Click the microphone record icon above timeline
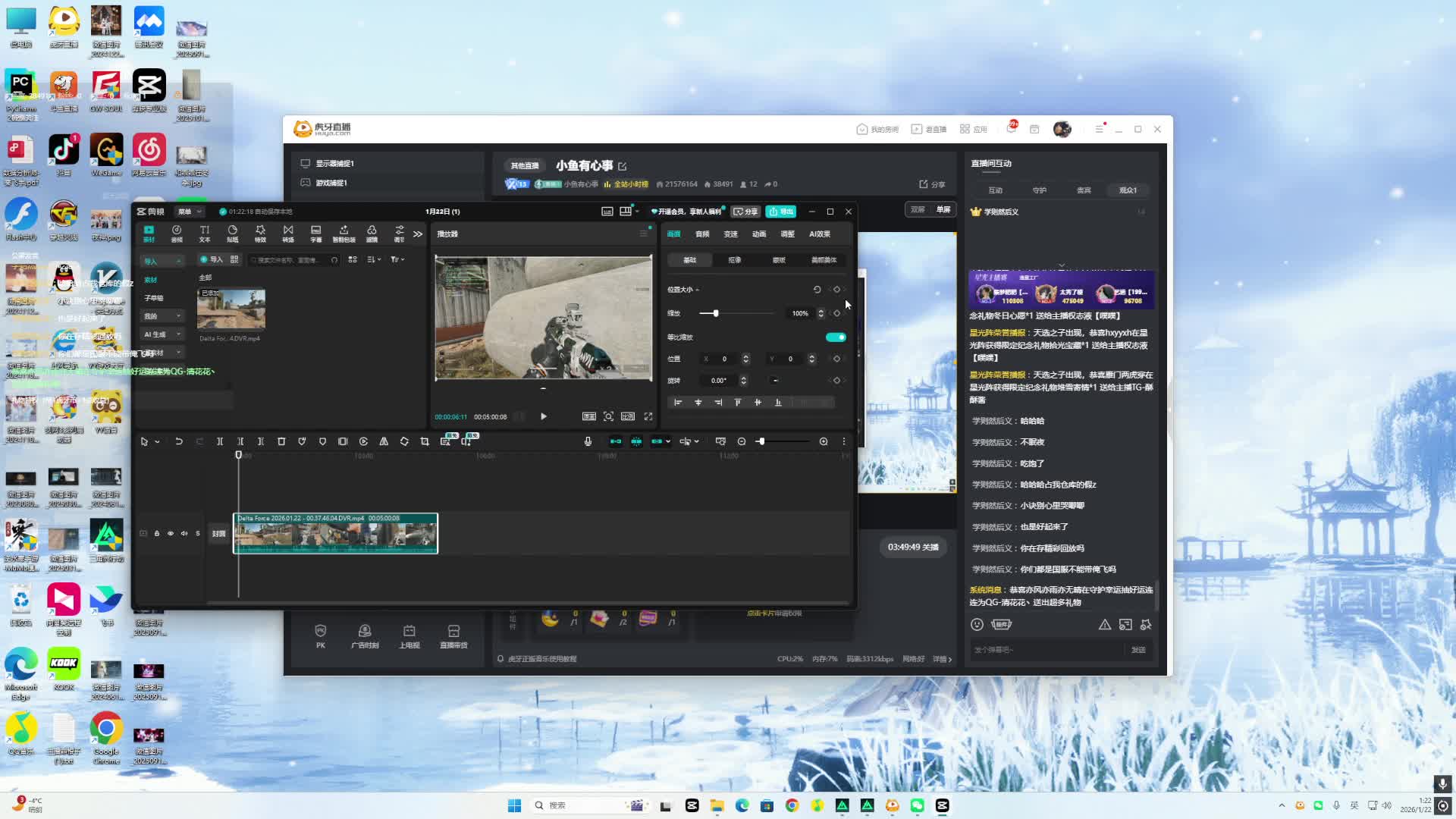 pos(588,441)
